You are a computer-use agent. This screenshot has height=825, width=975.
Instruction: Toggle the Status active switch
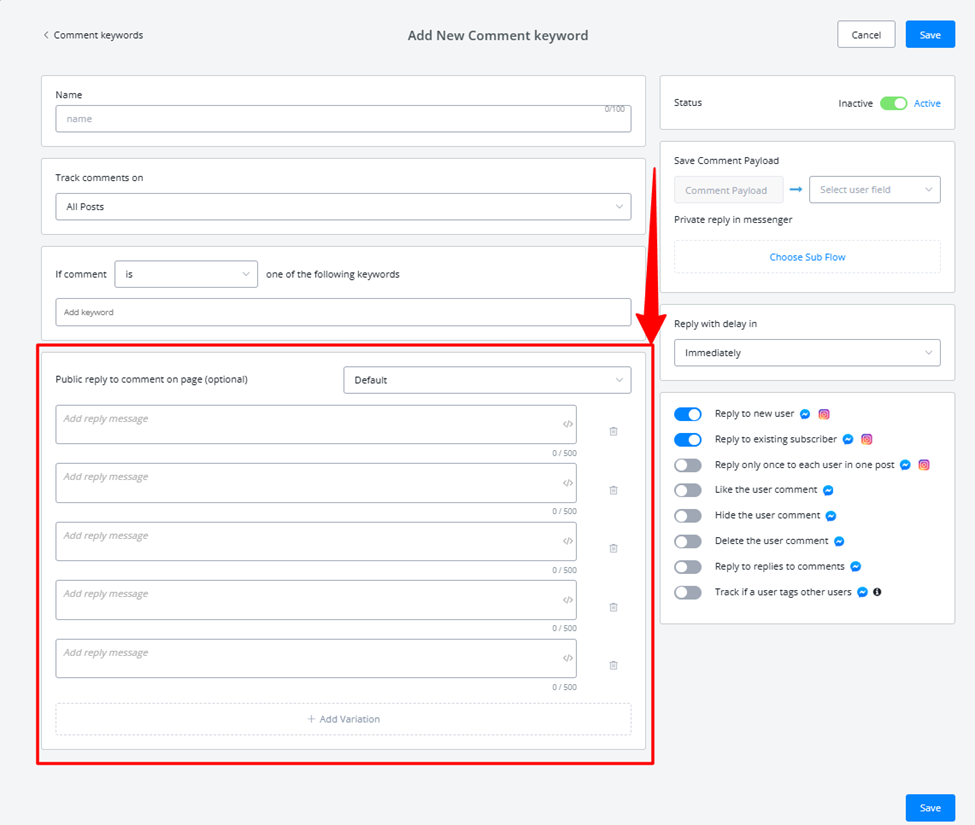click(893, 103)
